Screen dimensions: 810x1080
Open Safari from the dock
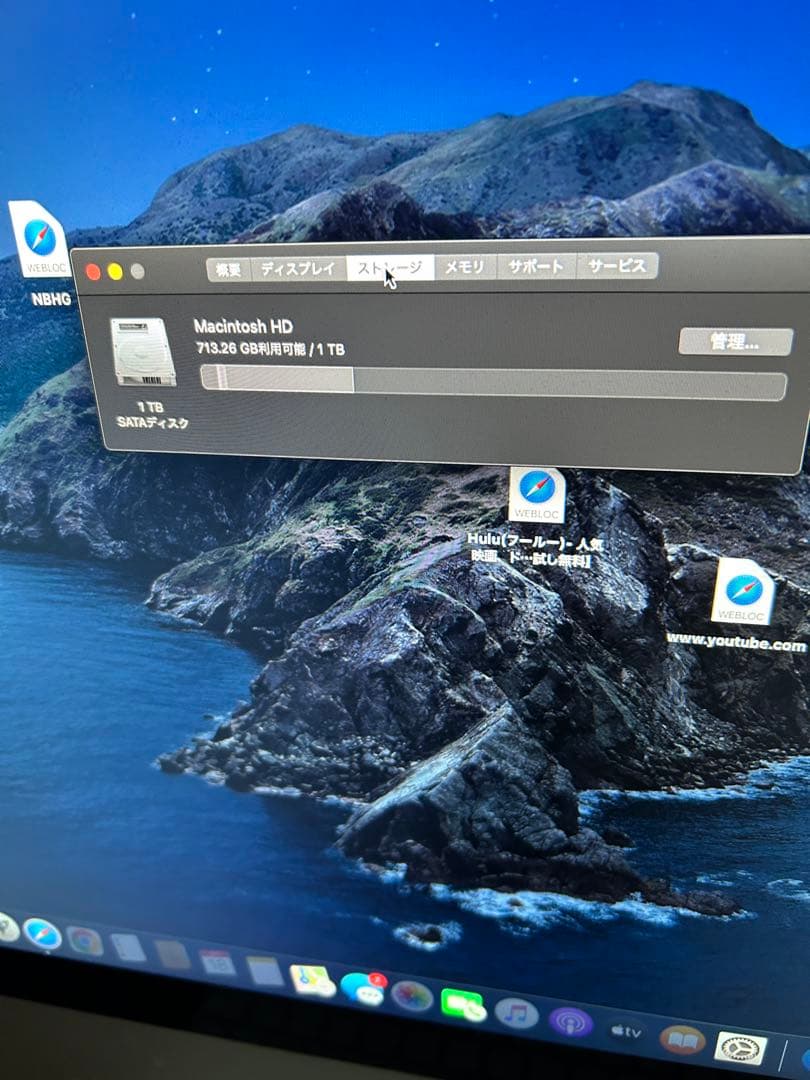(41, 934)
